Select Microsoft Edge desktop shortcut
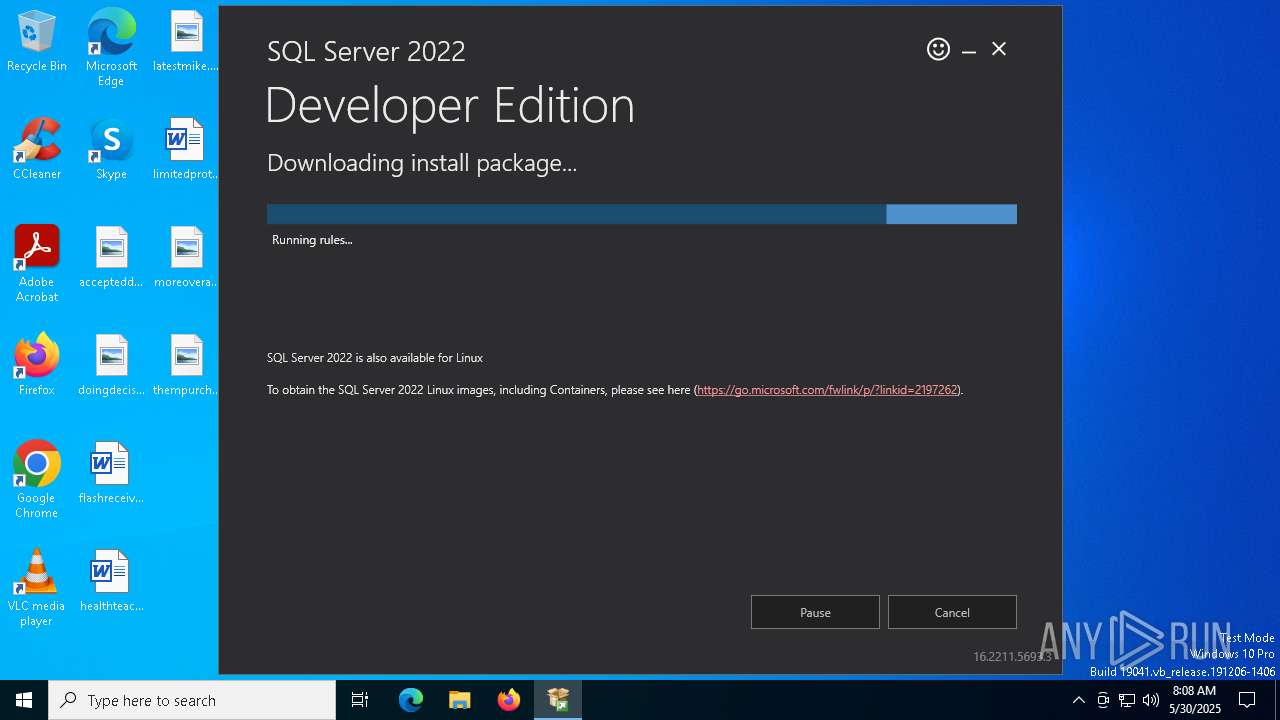Screen dimensions: 1280x720 (111, 48)
